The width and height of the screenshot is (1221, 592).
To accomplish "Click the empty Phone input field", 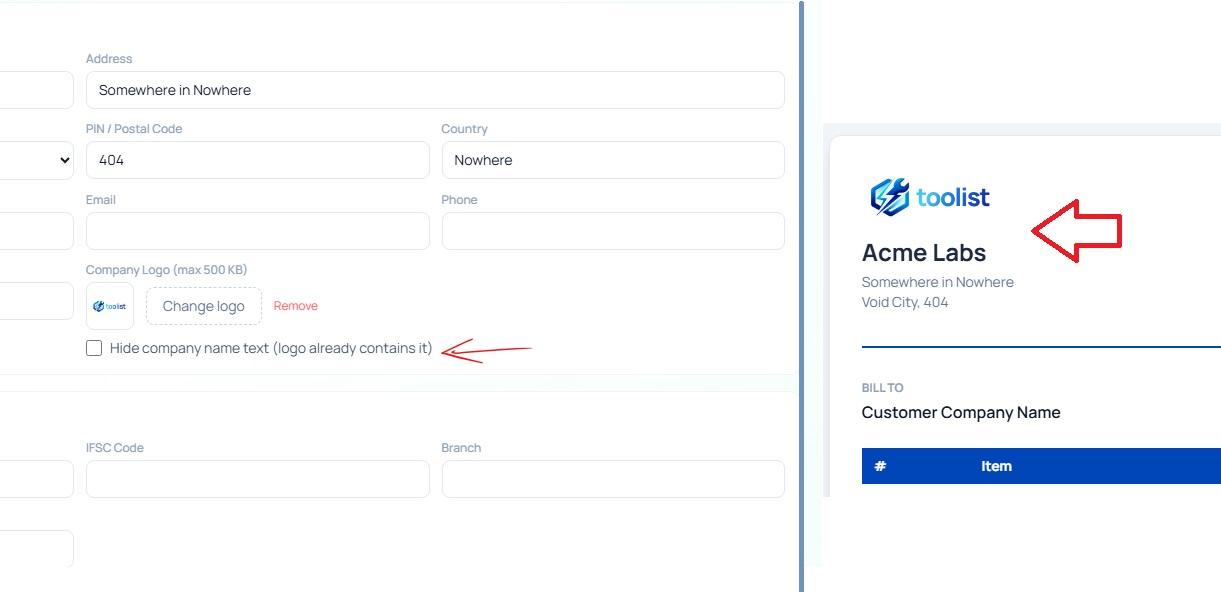I will pyautogui.click(x=612, y=231).
